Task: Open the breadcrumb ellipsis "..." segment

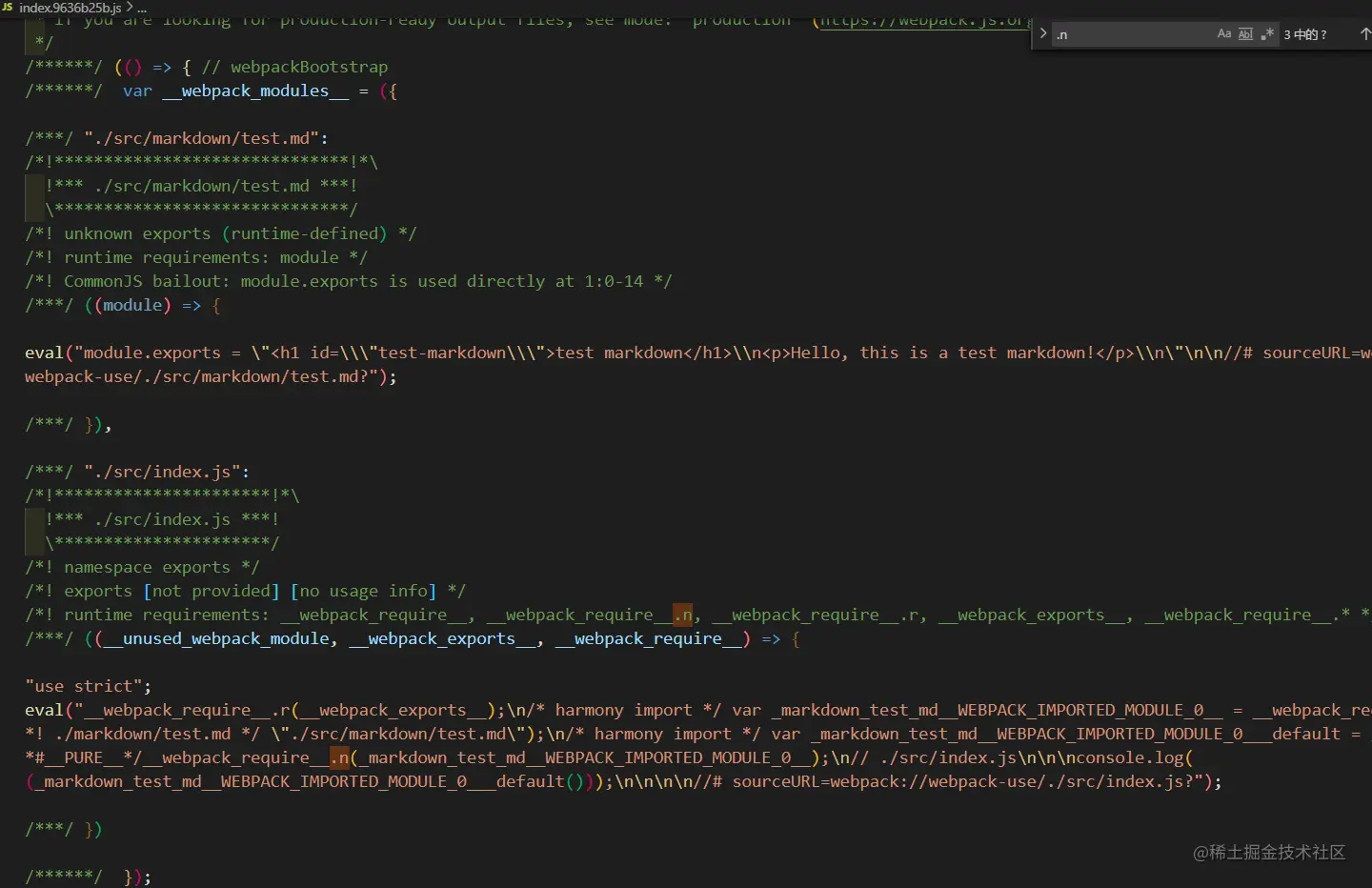Action: [142, 8]
